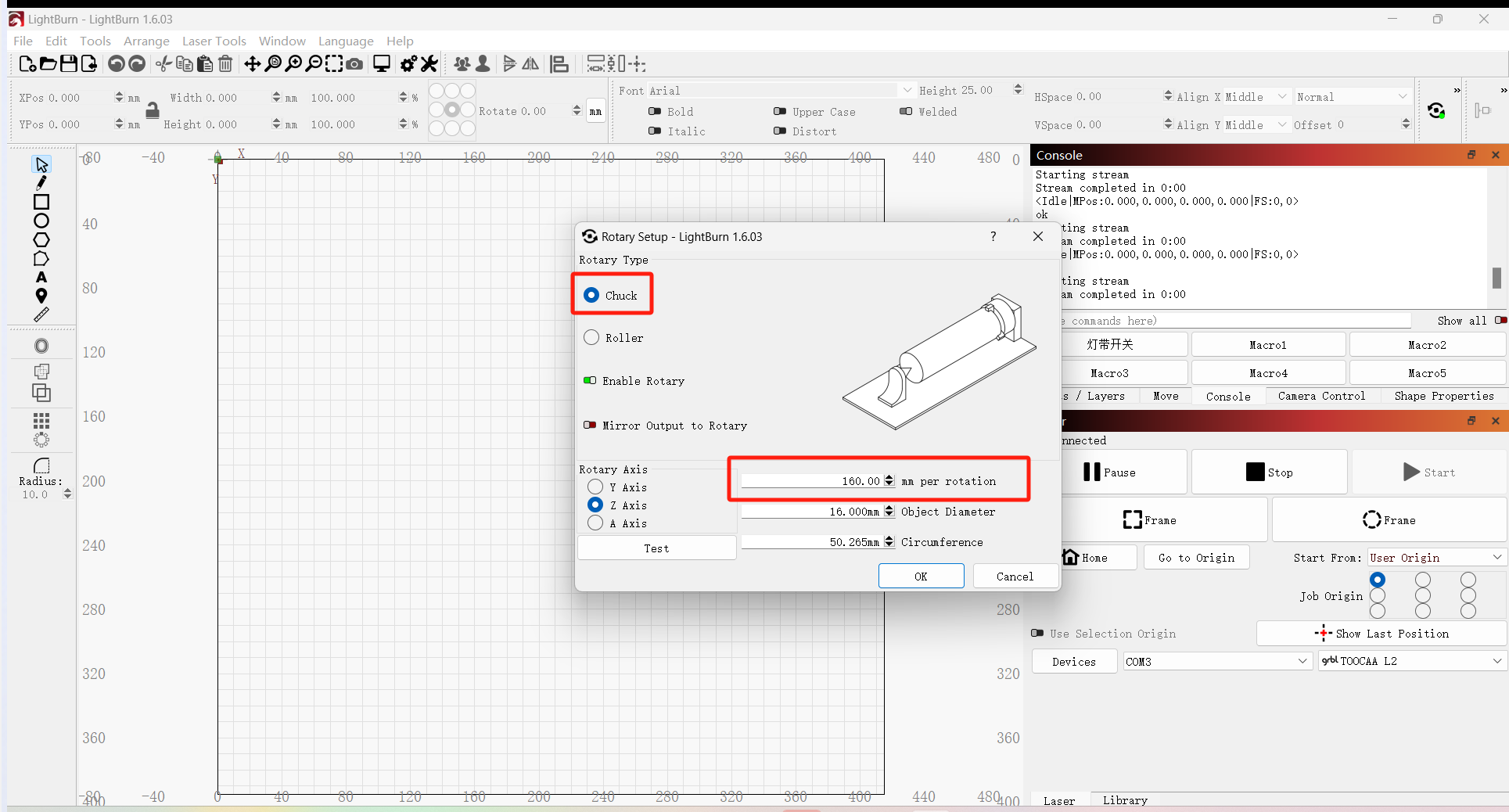Click the Paste clipboard icon

point(205,64)
